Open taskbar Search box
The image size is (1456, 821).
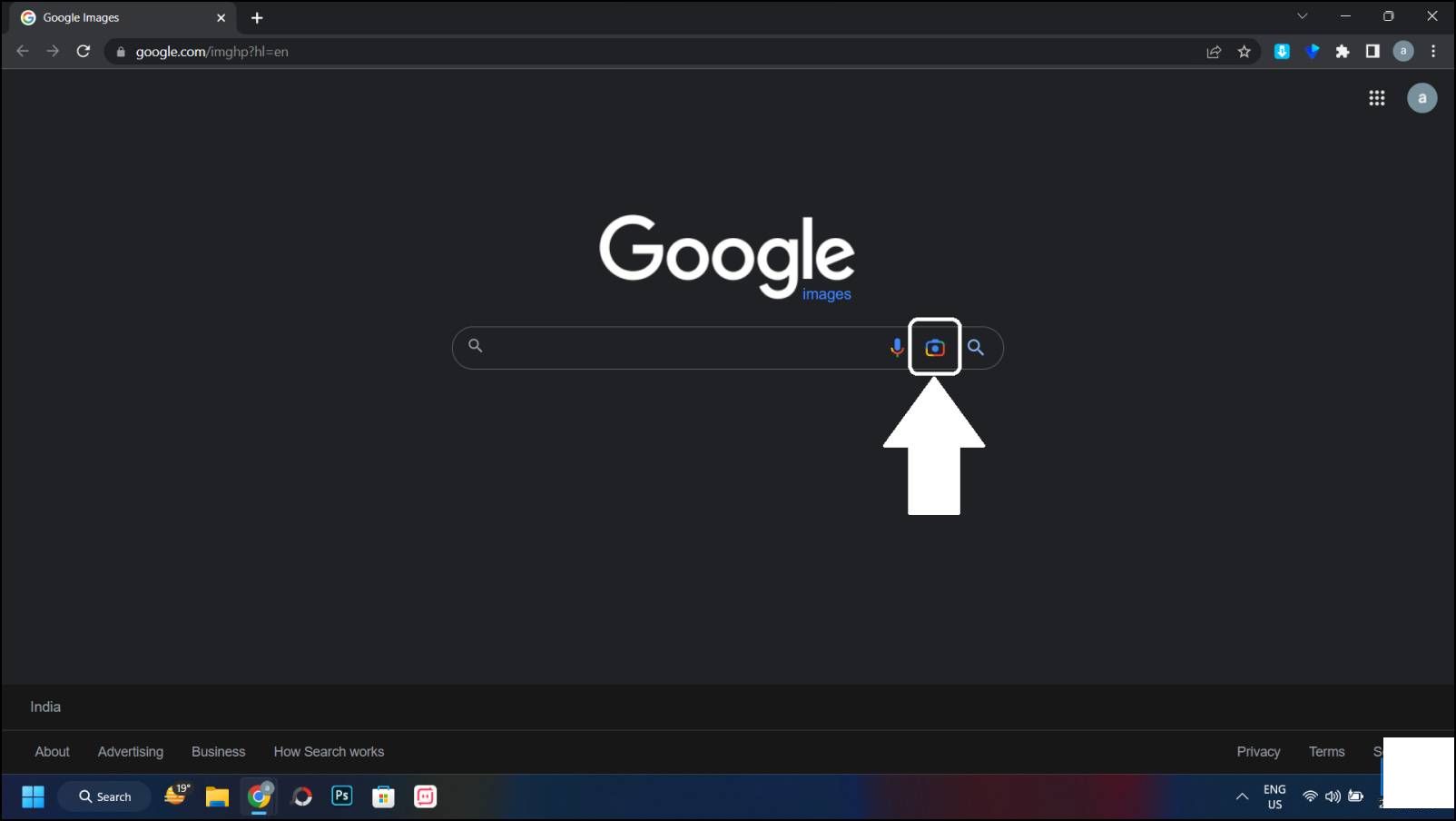[x=104, y=796]
